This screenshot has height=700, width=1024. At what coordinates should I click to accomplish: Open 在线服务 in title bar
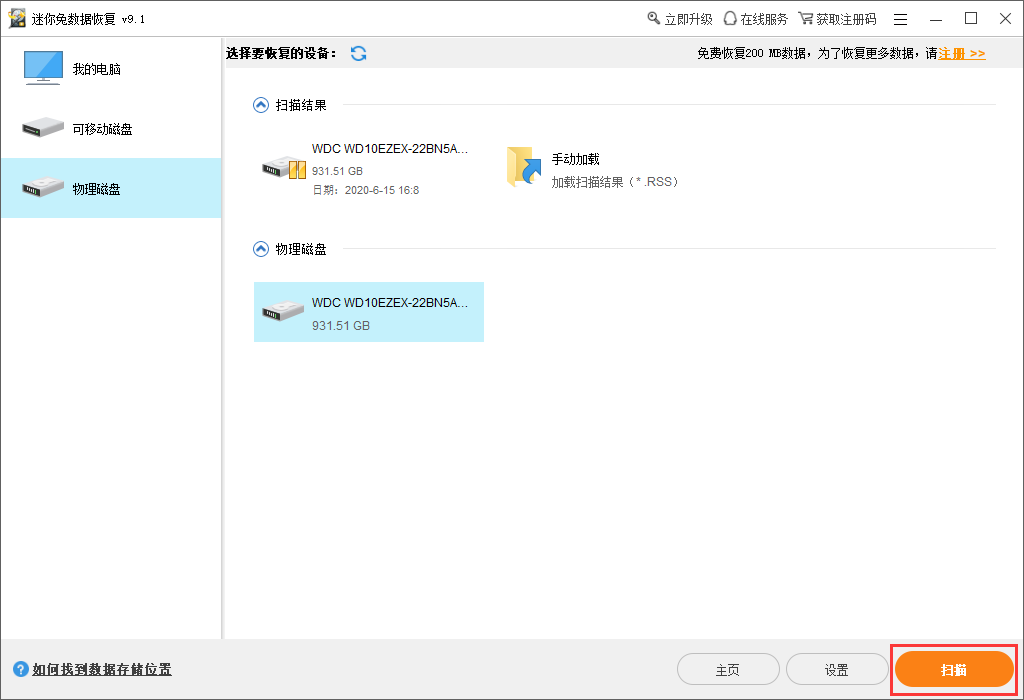(x=764, y=20)
